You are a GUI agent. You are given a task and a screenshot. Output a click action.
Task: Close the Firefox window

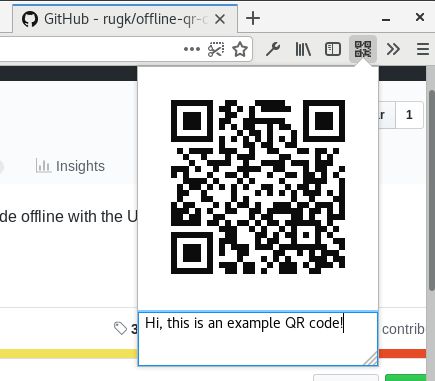[420, 17]
